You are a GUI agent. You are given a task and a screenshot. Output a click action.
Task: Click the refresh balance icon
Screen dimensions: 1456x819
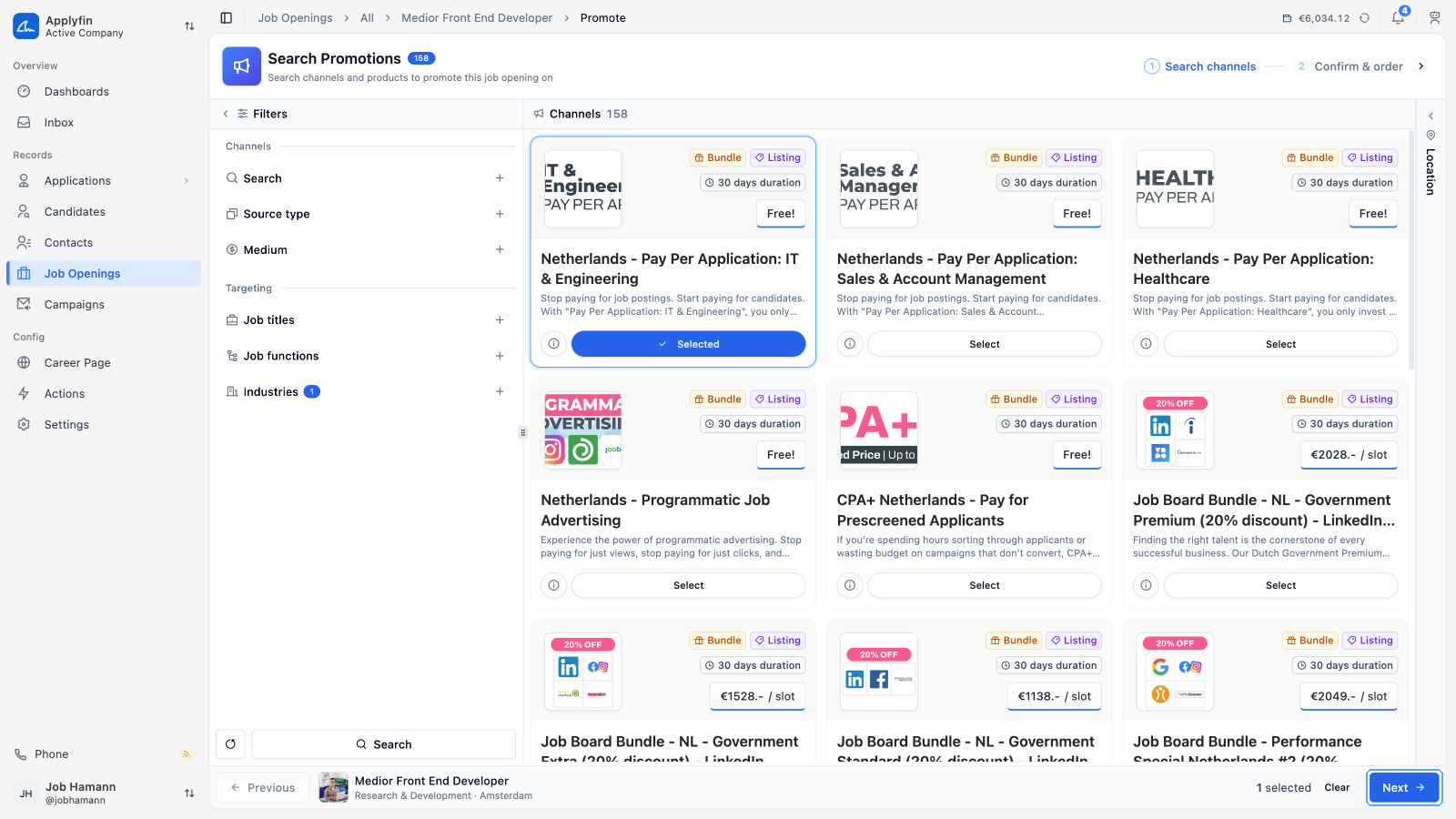tap(1364, 17)
